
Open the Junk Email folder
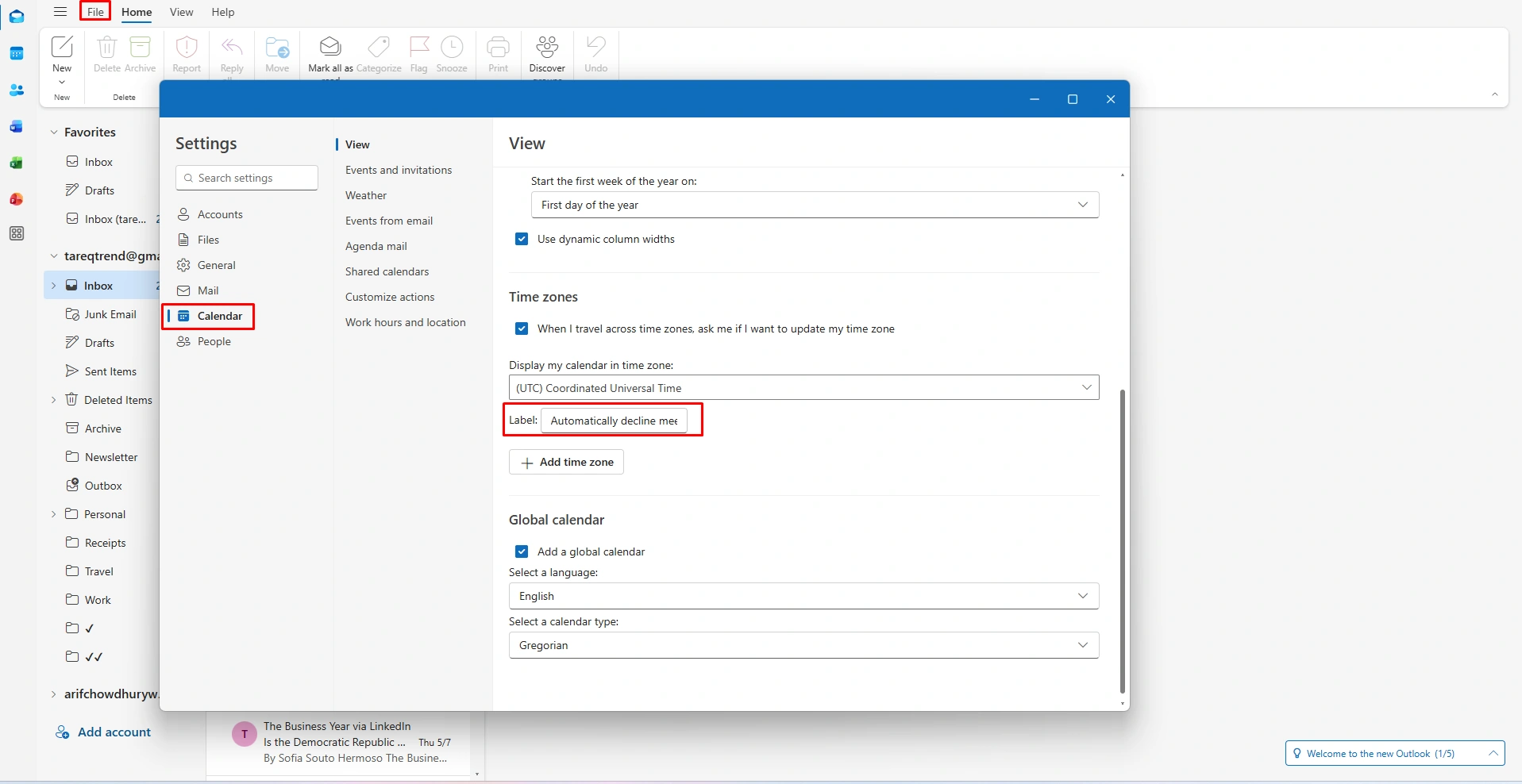(101, 314)
